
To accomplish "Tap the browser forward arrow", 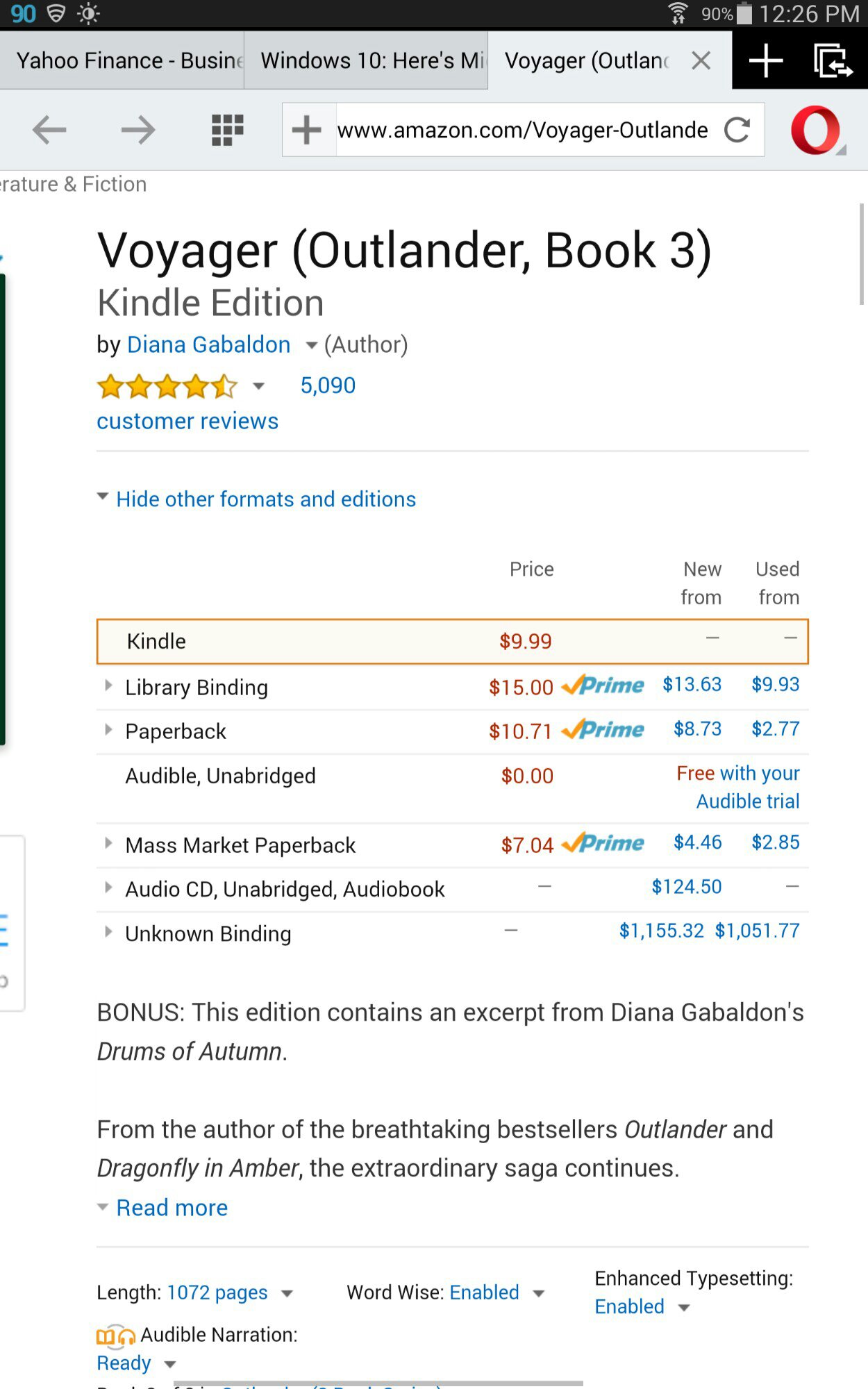I will [x=137, y=130].
